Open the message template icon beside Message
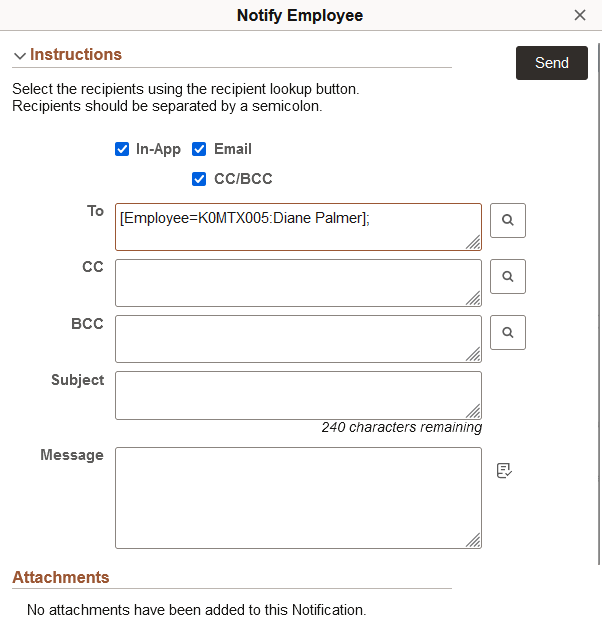602x624 pixels. 504,470
